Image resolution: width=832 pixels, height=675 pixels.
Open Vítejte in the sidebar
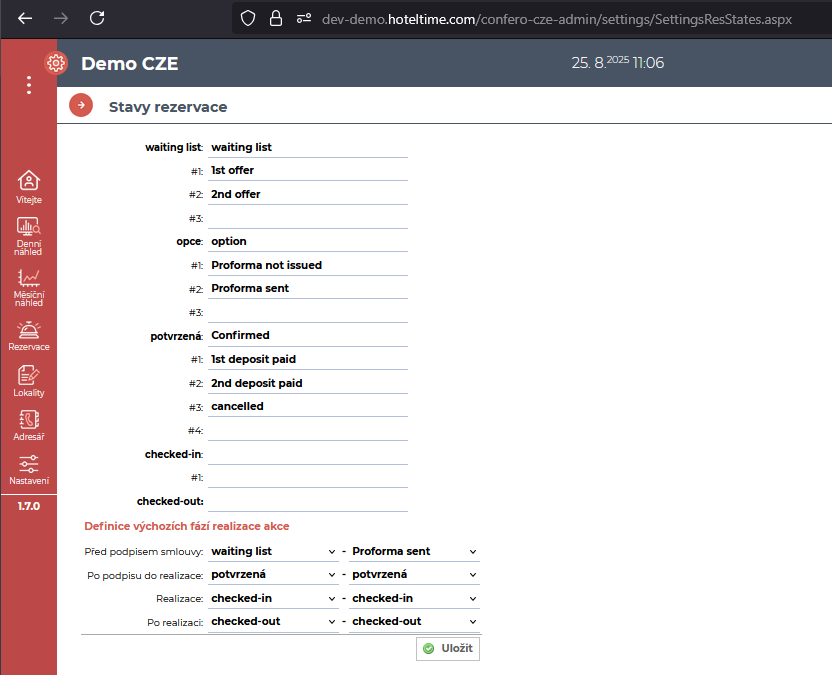pyautogui.click(x=29, y=187)
